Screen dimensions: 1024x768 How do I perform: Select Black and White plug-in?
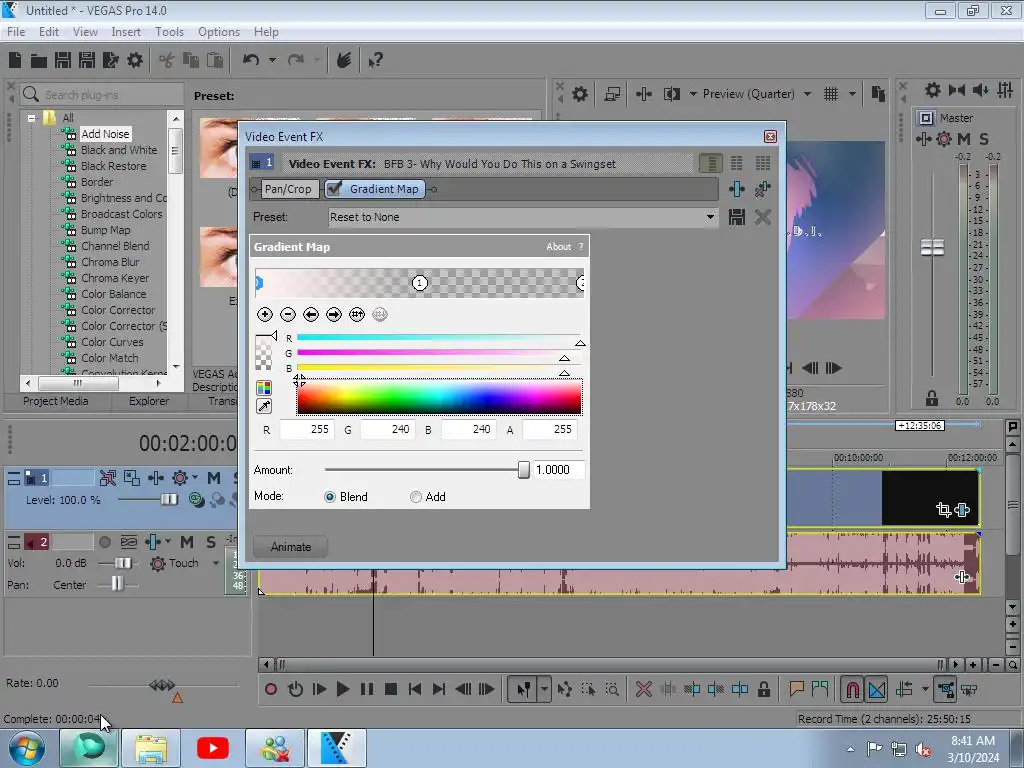point(119,150)
